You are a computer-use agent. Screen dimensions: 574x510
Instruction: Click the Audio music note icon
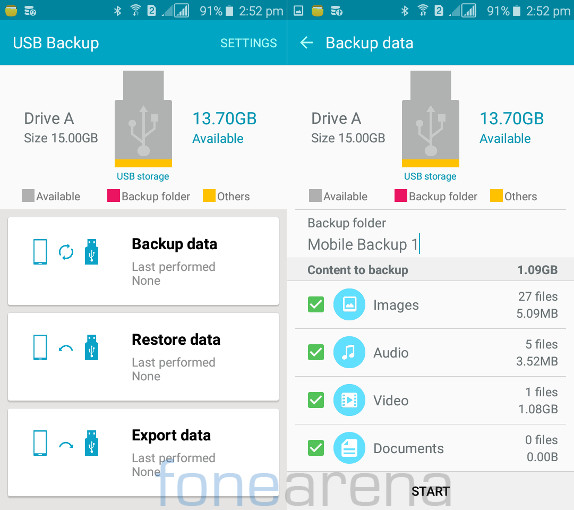click(x=349, y=352)
